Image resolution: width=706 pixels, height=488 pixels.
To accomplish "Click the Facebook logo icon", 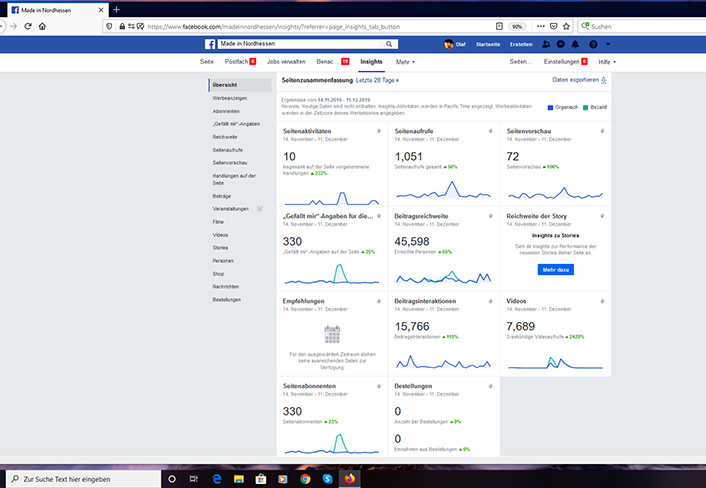I will (210, 44).
